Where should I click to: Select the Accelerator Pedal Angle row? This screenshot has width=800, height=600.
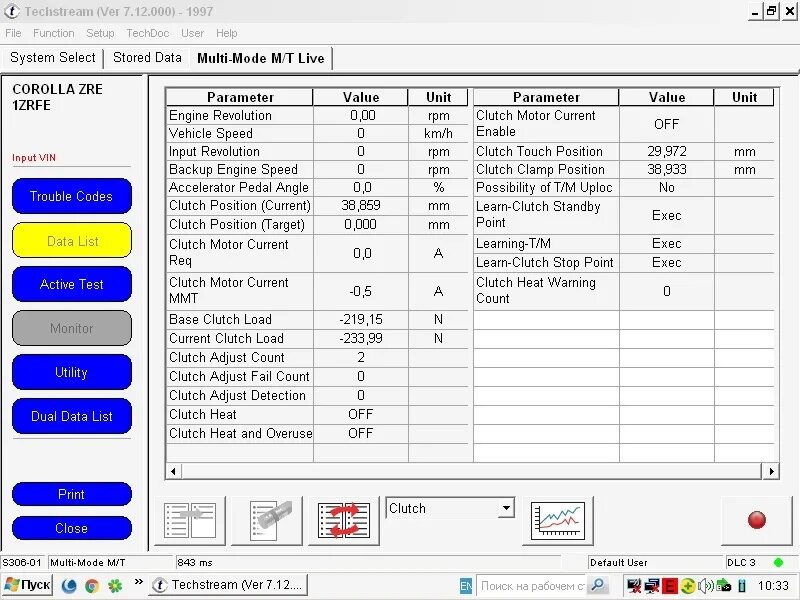click(316, 188)
